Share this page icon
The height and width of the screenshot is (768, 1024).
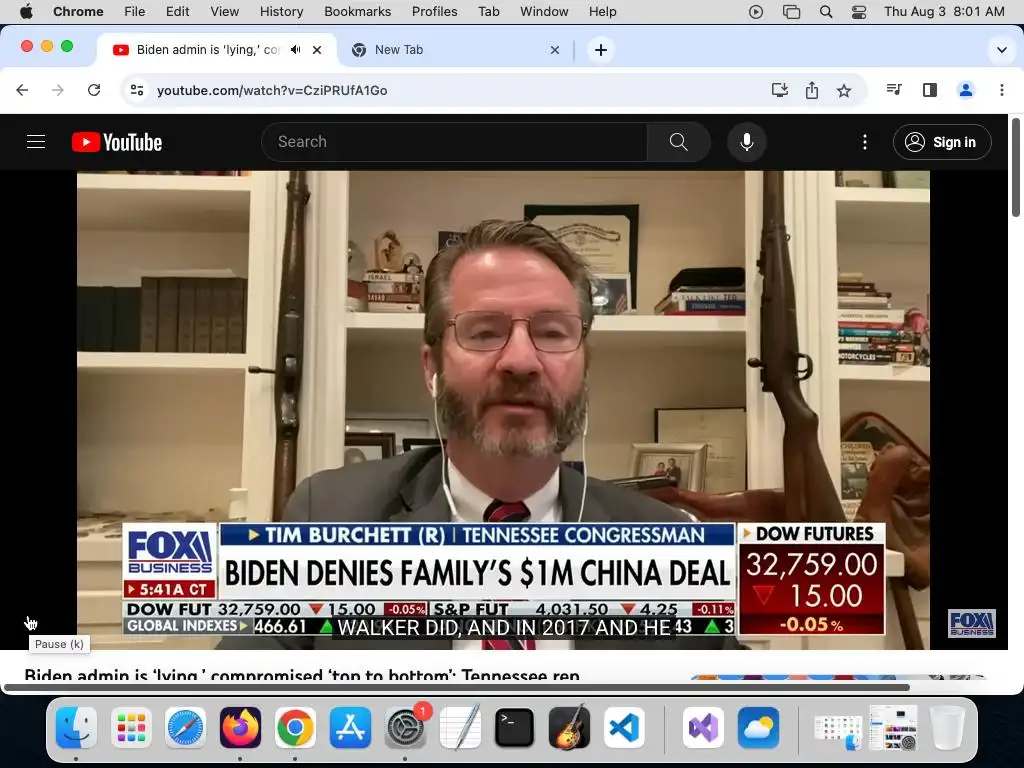coord(812,90)
